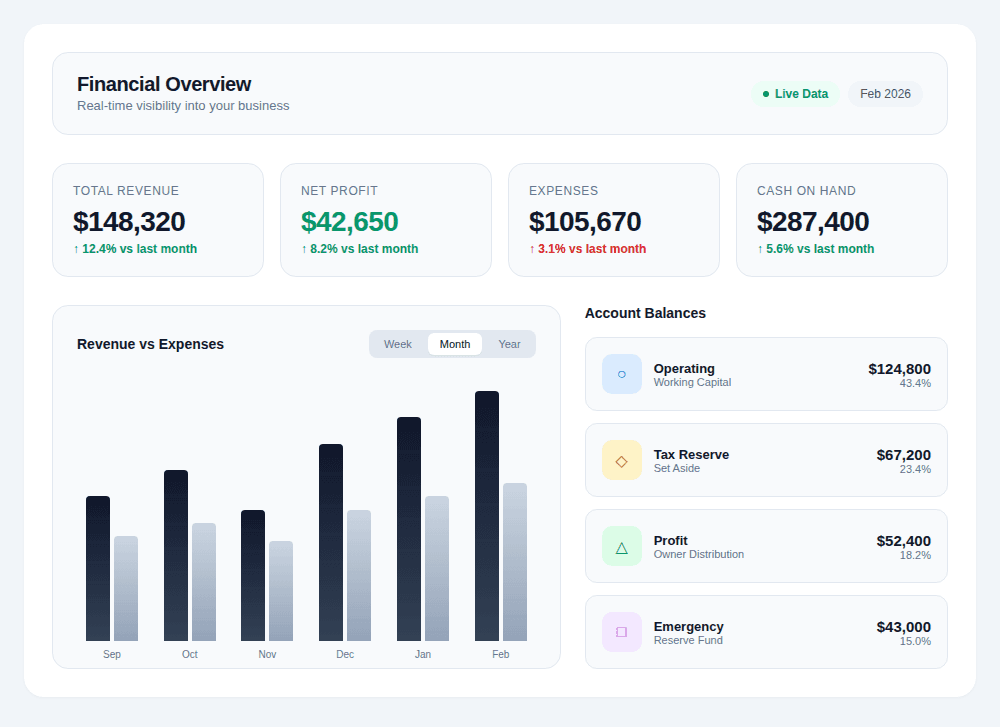Click "12.4% vs last month" text
Viewport: 1000px width, 727px height.
[x=140, y=249]
